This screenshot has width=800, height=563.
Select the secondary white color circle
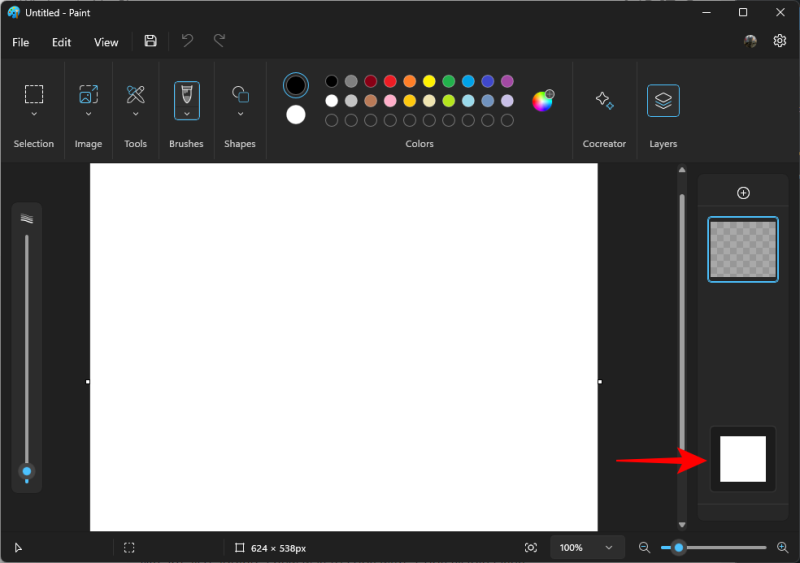[x=296, y=115]
